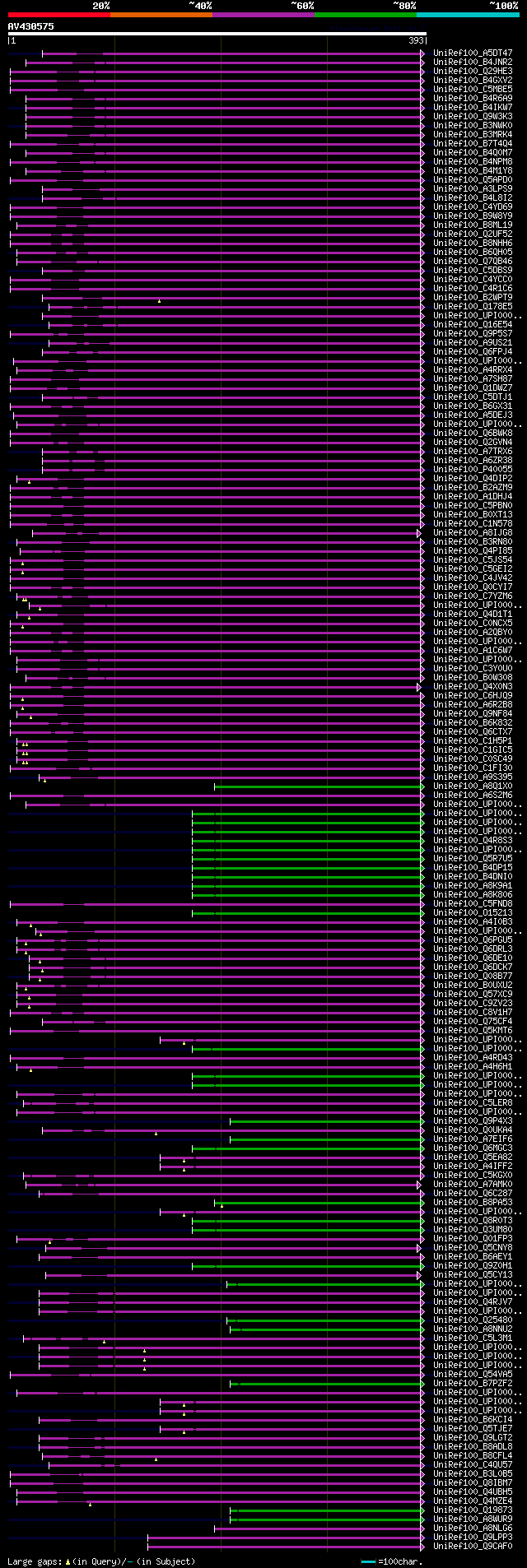Select UniRef100_Q6BWK8 label

(473, 434)
